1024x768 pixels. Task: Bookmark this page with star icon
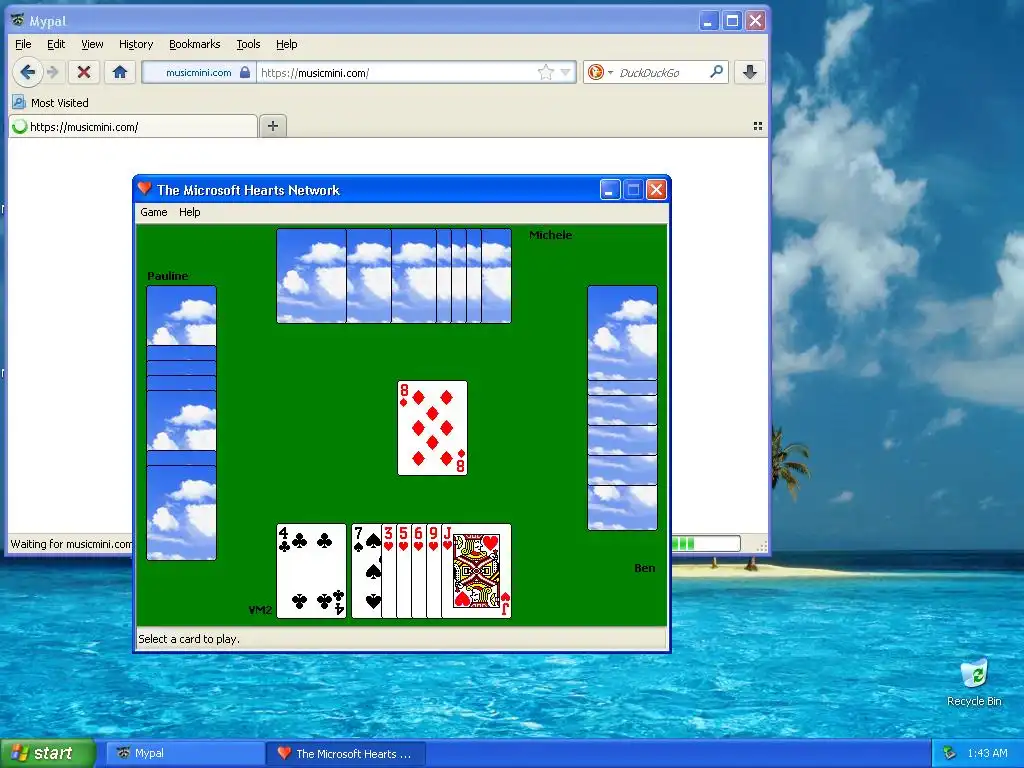[x=545, y=72]
